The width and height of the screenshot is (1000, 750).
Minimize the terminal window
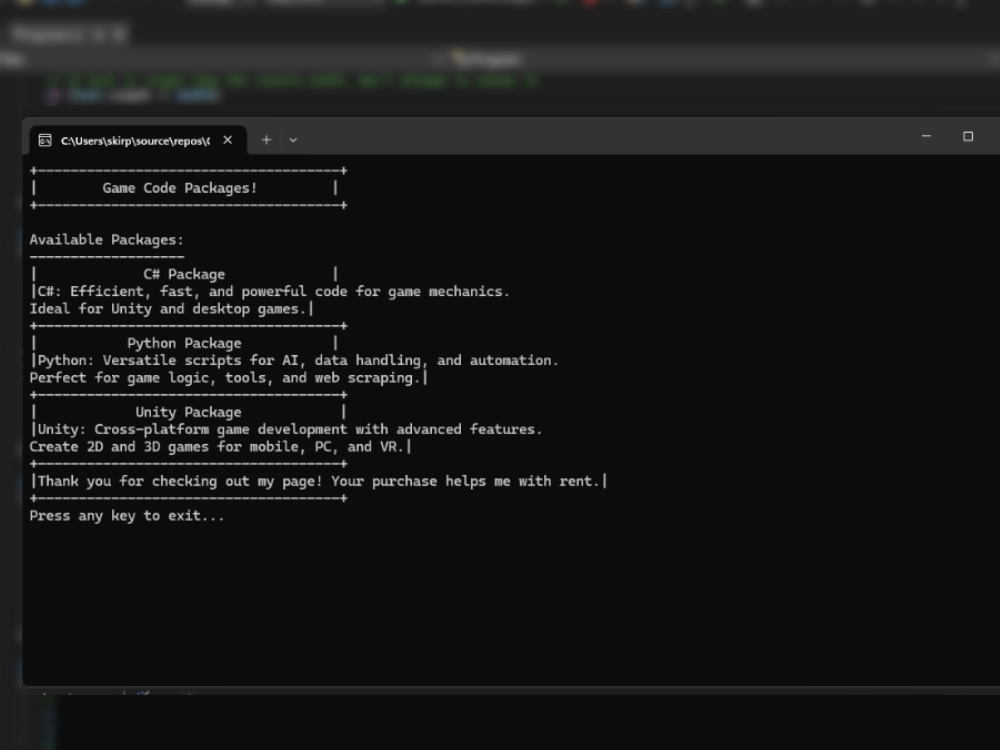point(926,136)
